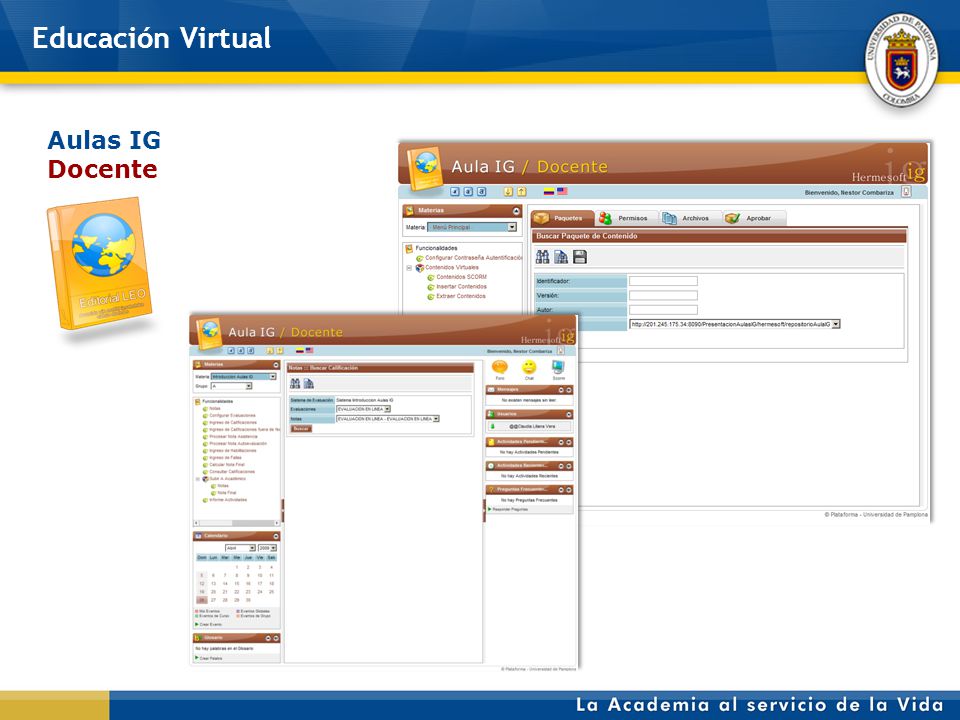Open the Archivos tab
The height and width of the screenshot is (720, 960).
click(690, 218)
